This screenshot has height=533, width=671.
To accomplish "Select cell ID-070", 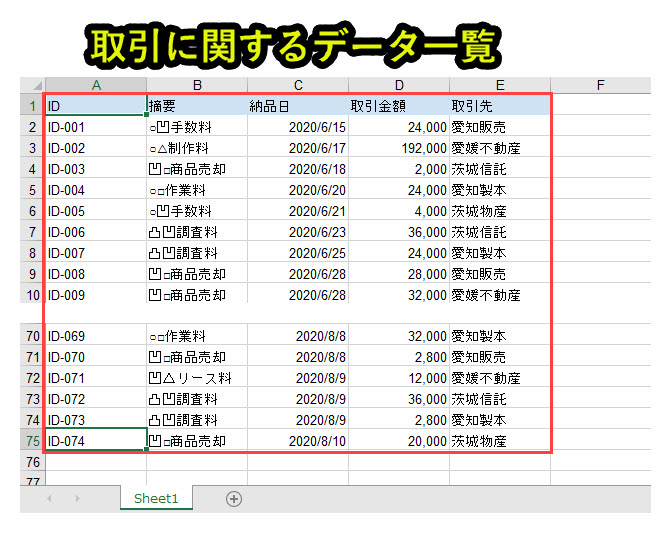I will pyautogui.click(x=96, y=356).
